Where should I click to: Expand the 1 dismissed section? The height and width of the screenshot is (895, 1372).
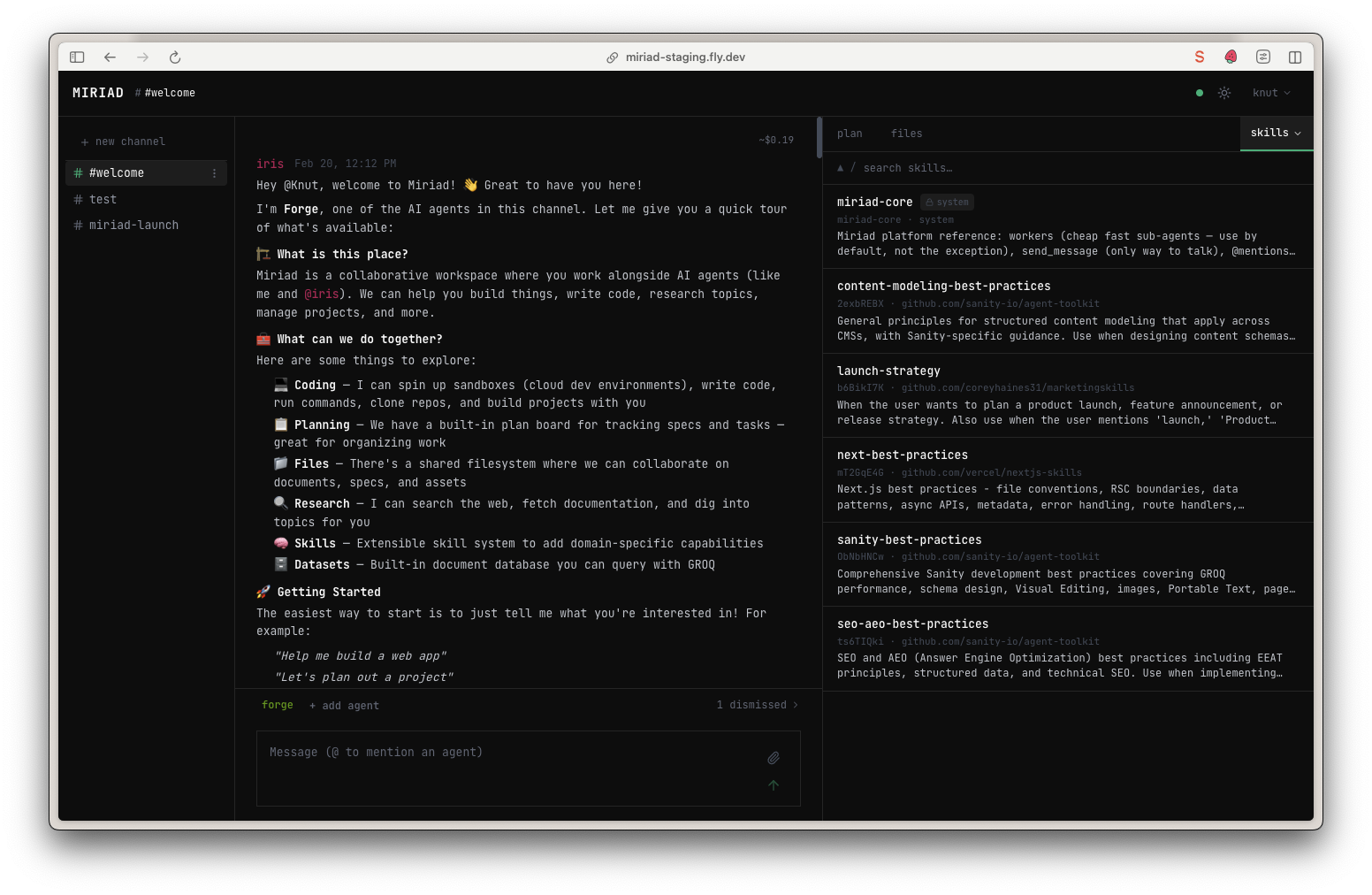click(x=756, y=705)
